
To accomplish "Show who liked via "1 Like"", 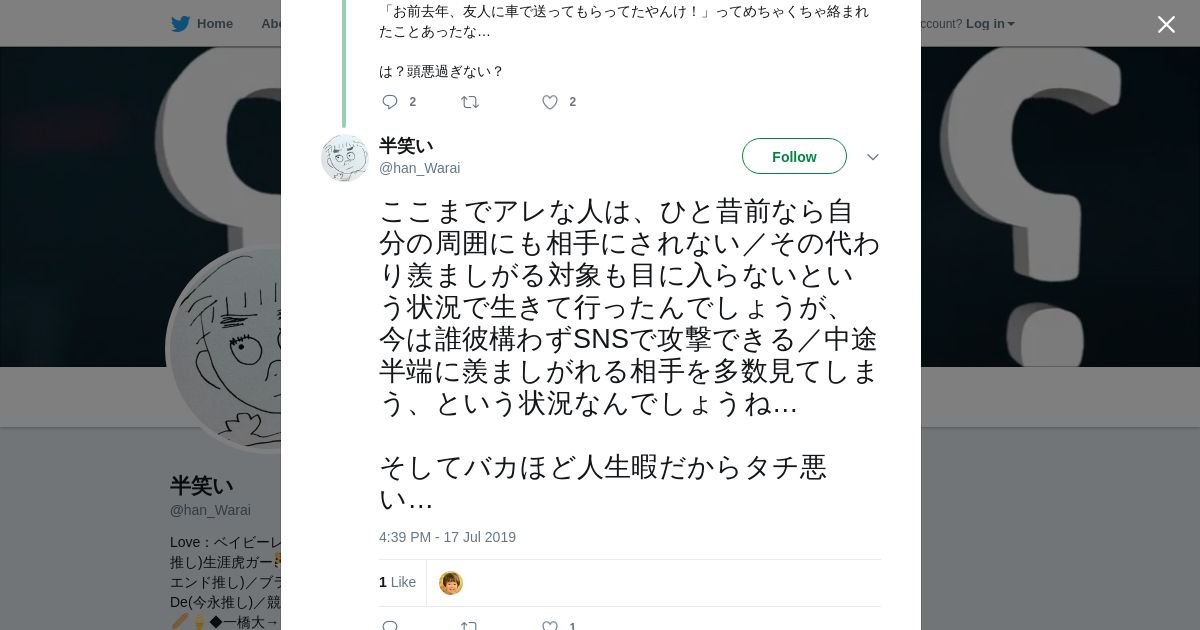I will coord(397,582).
